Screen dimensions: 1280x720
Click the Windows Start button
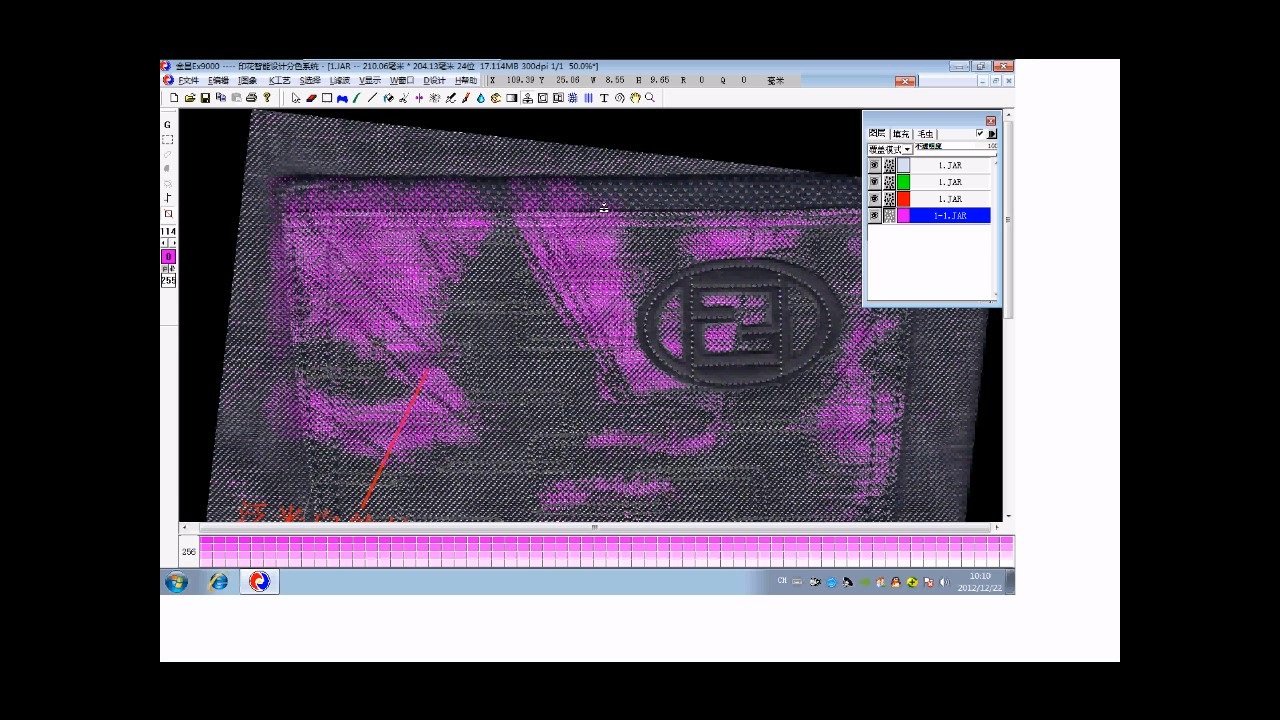coord(177,582)
